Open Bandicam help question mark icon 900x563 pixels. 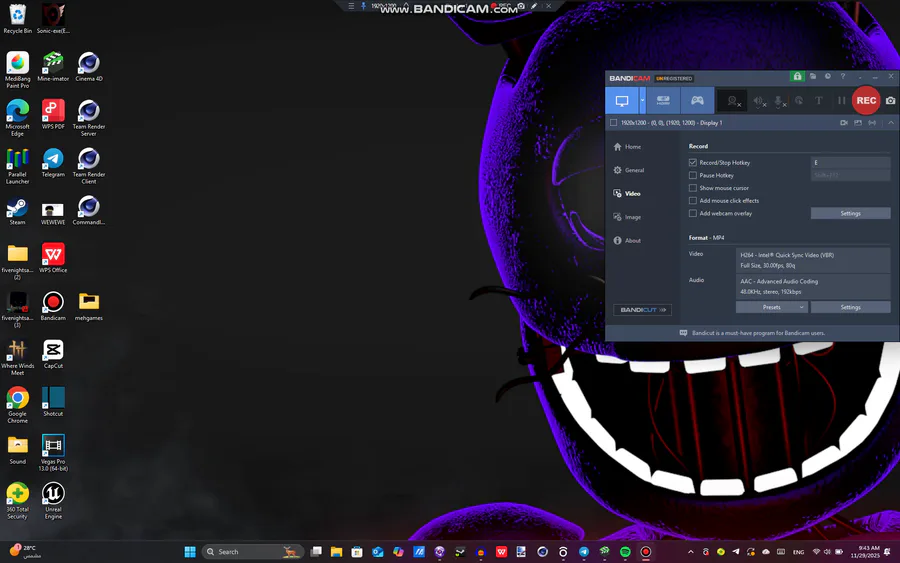(x=843, y=76)
